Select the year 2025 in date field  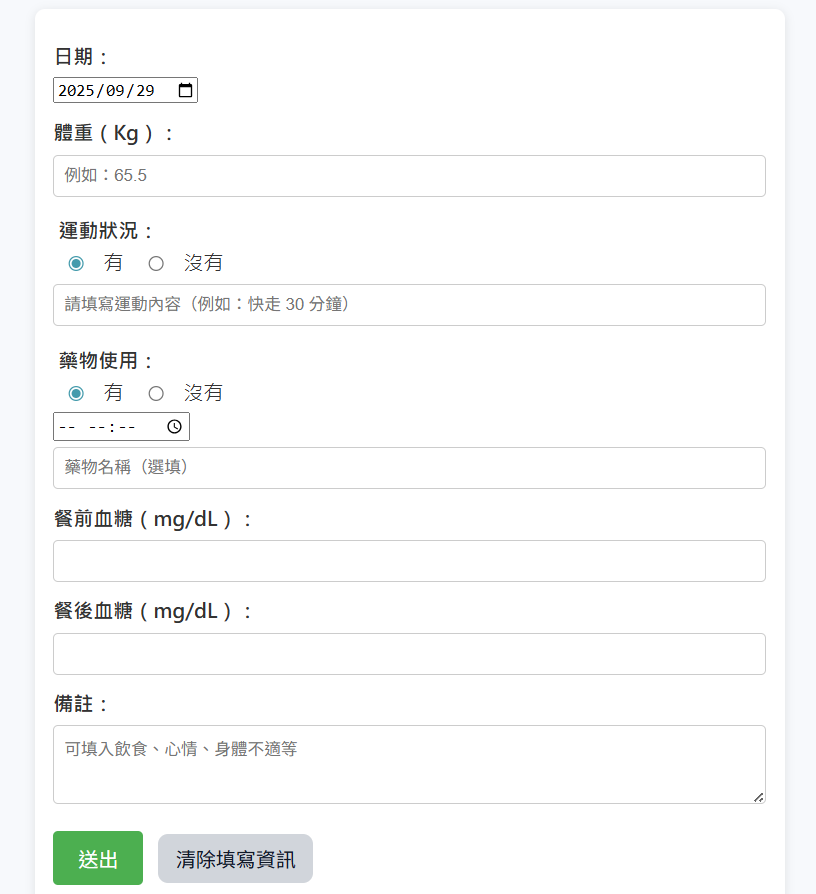[75, 90]
